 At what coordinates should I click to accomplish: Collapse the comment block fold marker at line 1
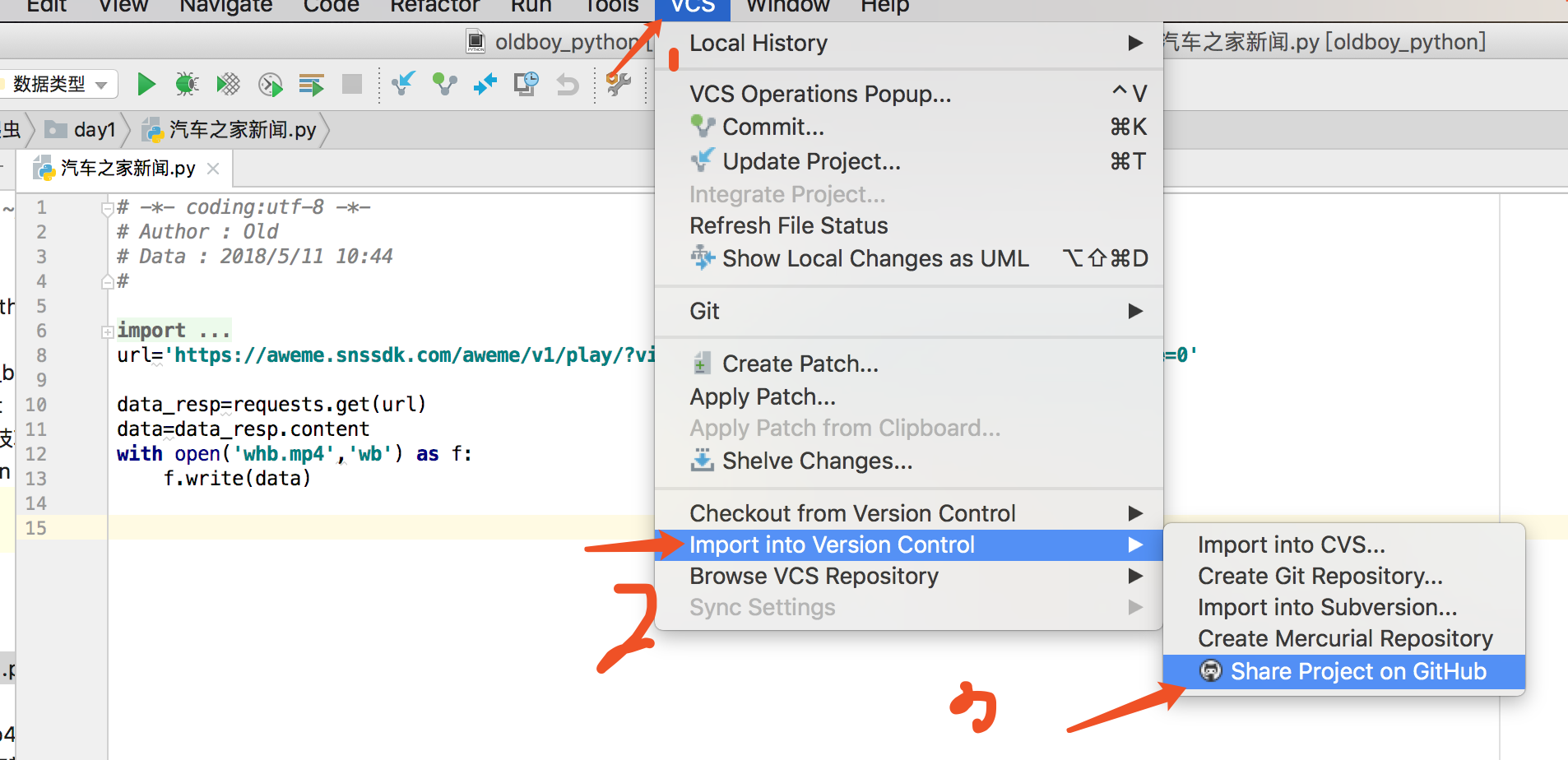point(107,208)
